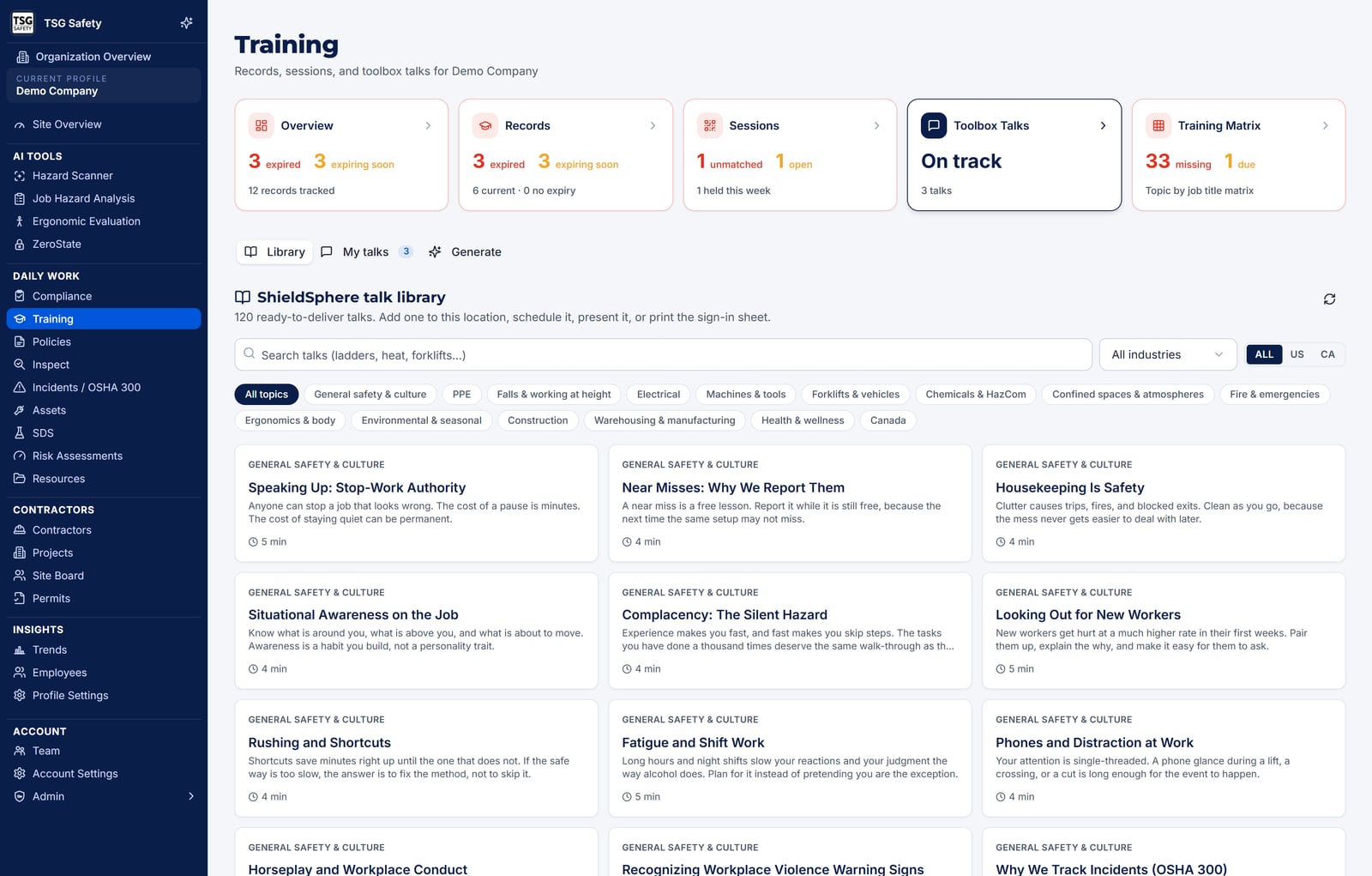Click the Search talks input field

663,354
